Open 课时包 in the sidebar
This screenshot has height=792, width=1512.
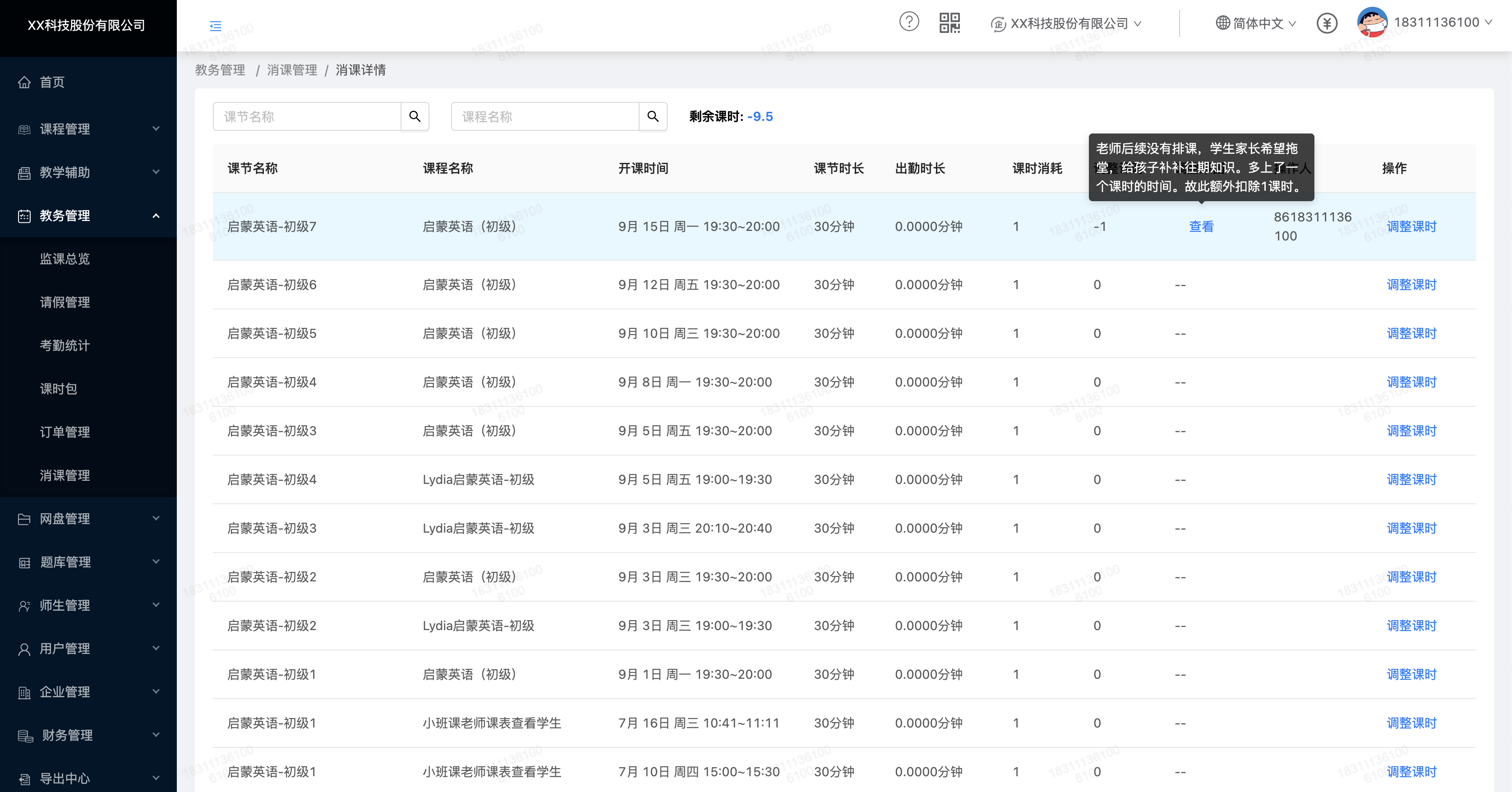click(59, 389)
